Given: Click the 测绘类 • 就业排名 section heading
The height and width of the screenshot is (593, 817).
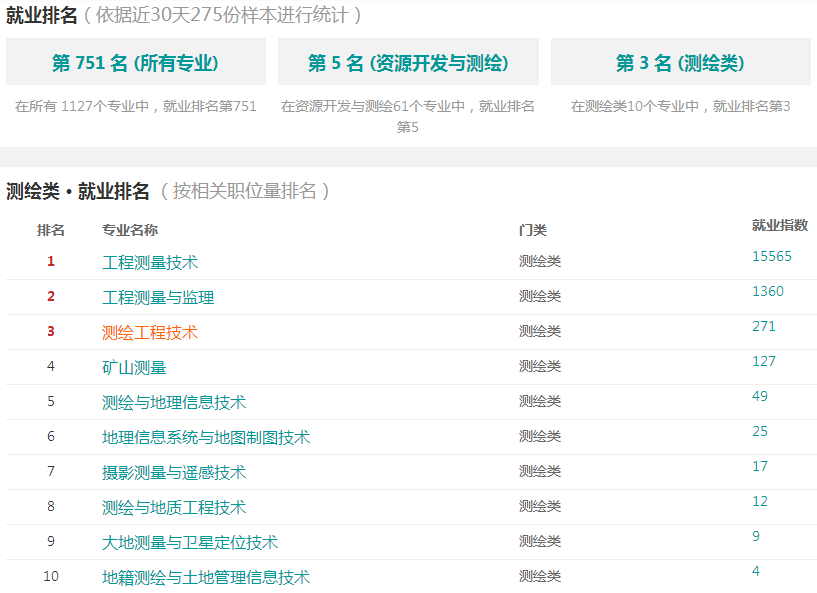Looking at the screenshot, I should point(78,191).
